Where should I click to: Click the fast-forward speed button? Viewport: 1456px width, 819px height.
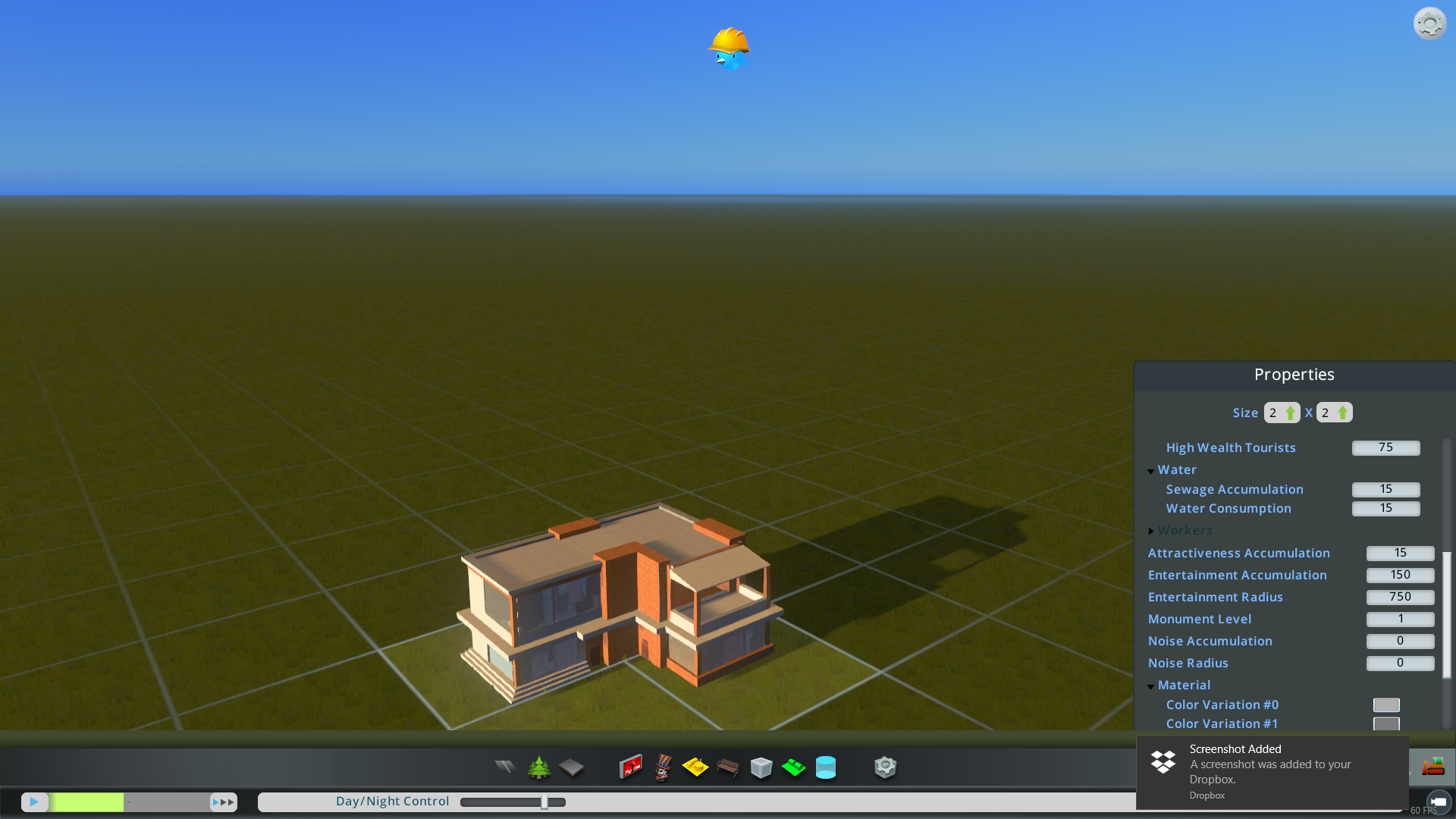[x=224, y=802]
